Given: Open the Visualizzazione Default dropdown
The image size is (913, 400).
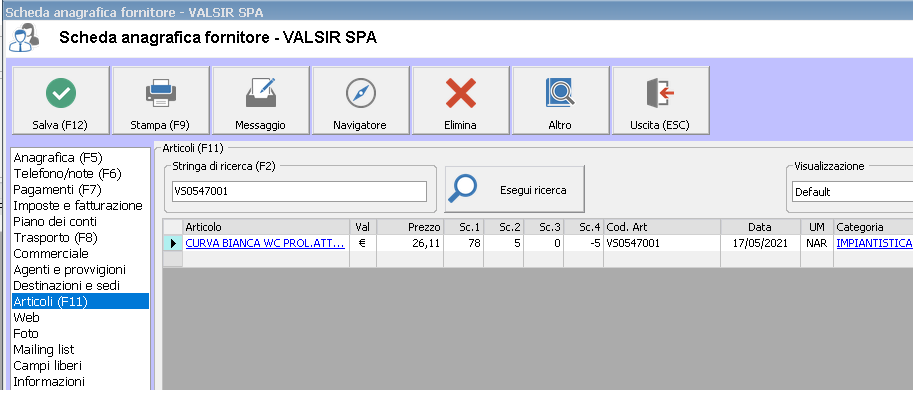Looking at the screenshot, I should point(852,192).
